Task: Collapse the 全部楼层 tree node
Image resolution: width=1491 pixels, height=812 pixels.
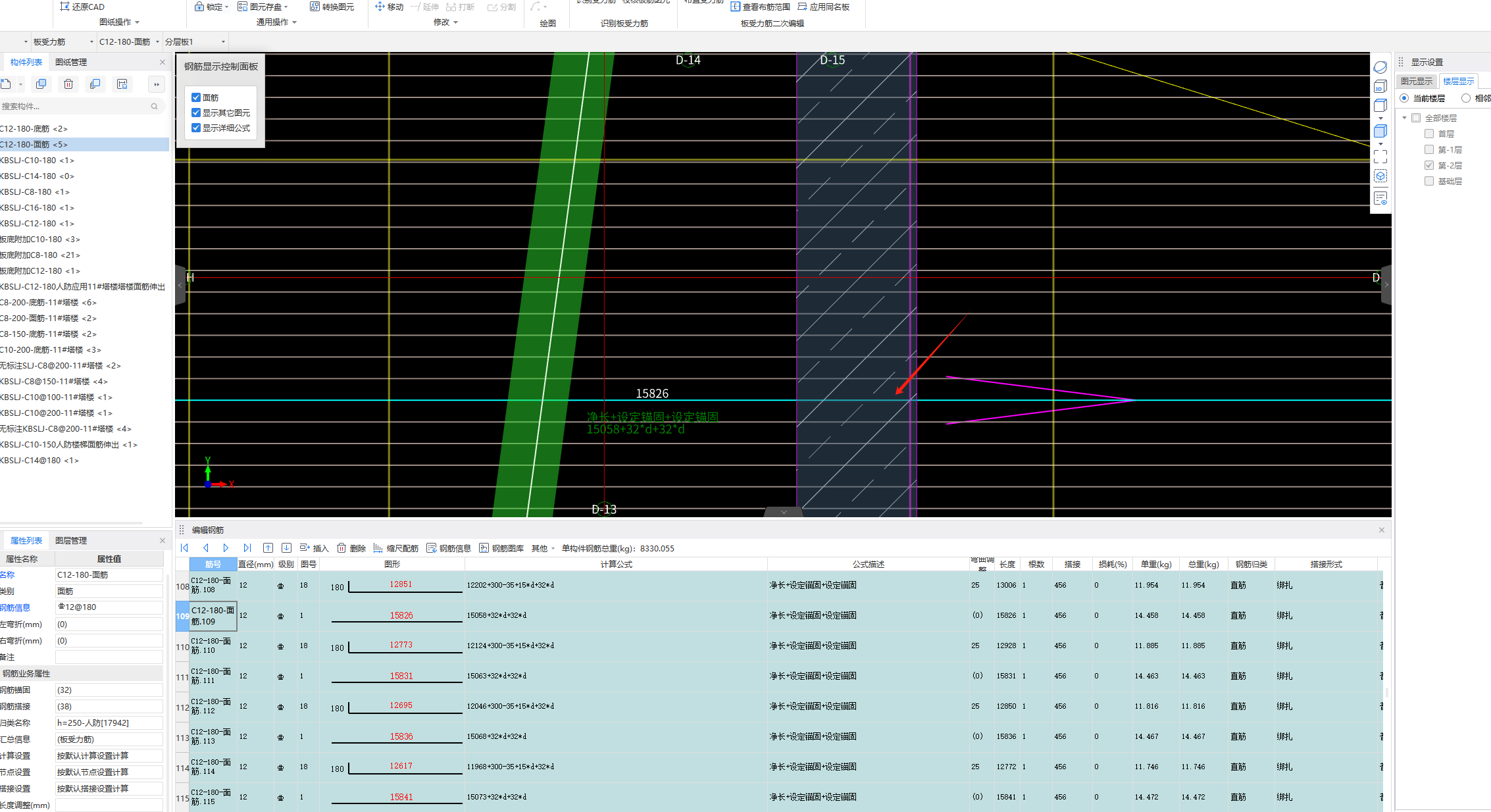Action: [1404, 118]
